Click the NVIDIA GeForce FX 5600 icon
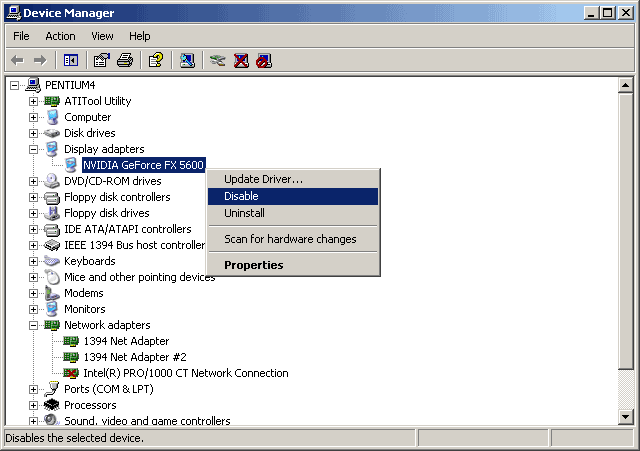The height and width of the screenshot is (451, 640). 71,165
